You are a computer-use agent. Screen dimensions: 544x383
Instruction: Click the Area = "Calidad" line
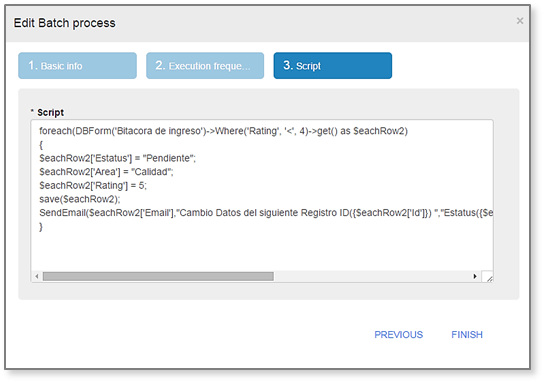[106, 172]
